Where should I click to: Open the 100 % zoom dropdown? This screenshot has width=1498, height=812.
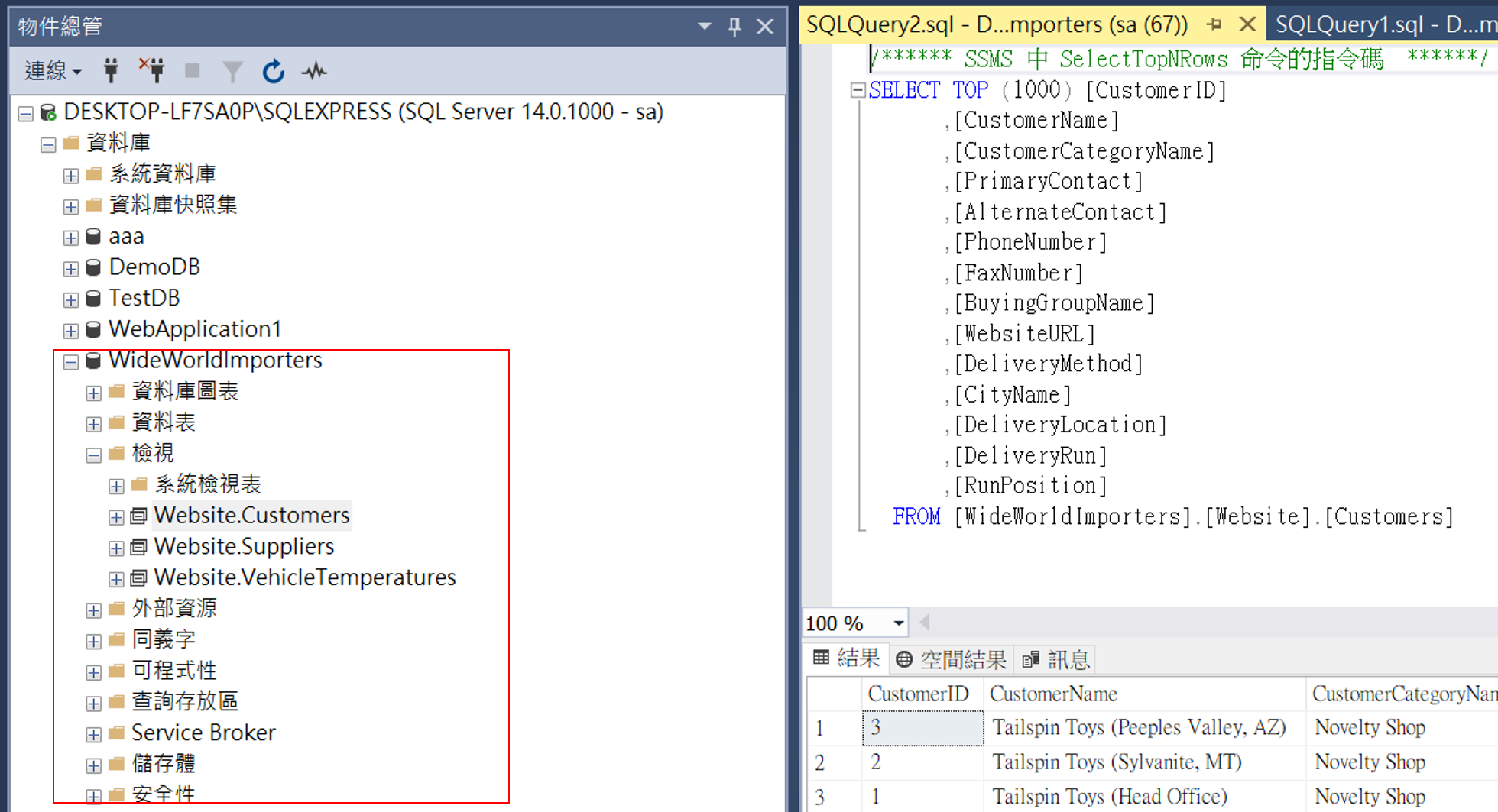coord(899,623)
